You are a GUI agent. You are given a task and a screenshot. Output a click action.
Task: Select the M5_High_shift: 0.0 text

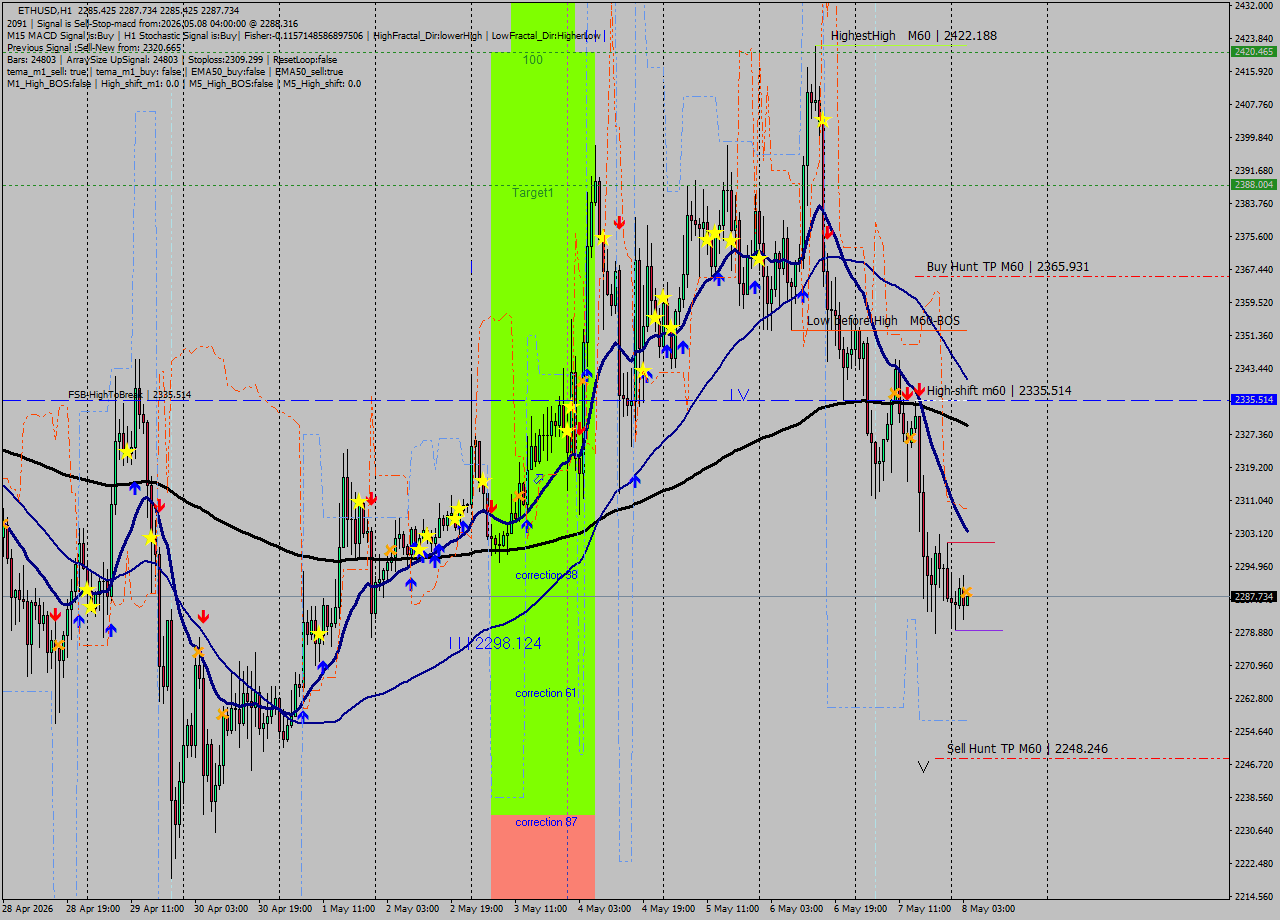pyautogui.click(x=321, y=83)
